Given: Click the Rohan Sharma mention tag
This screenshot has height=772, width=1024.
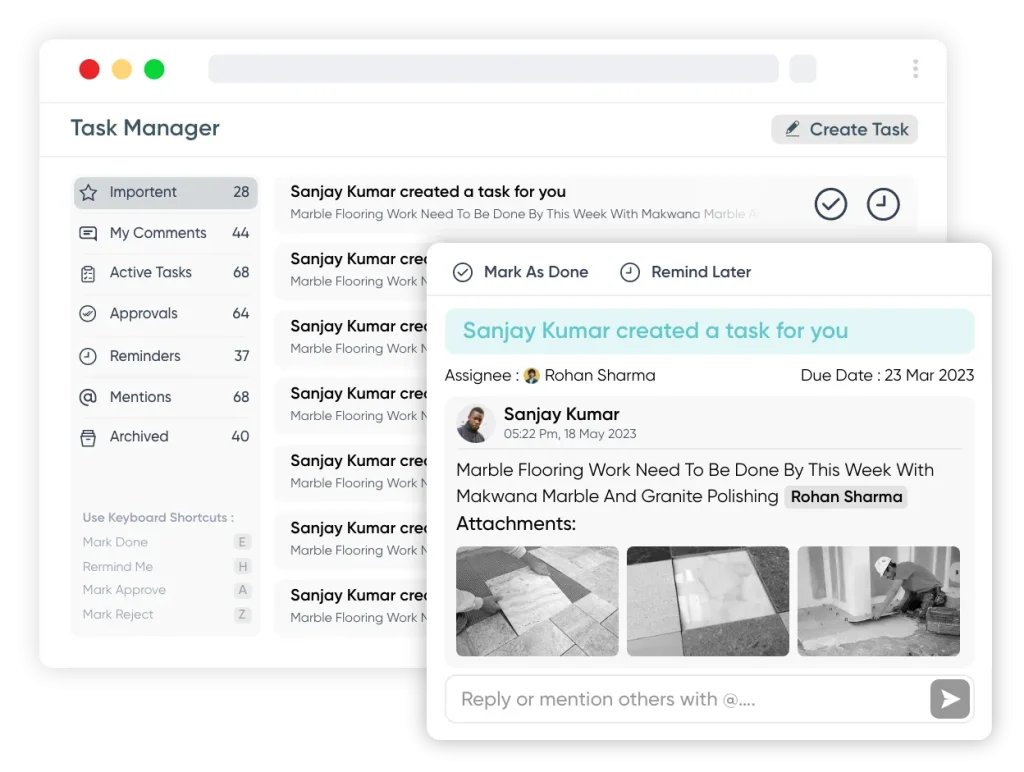Looking at the screenshot, I should pos(846,497).
